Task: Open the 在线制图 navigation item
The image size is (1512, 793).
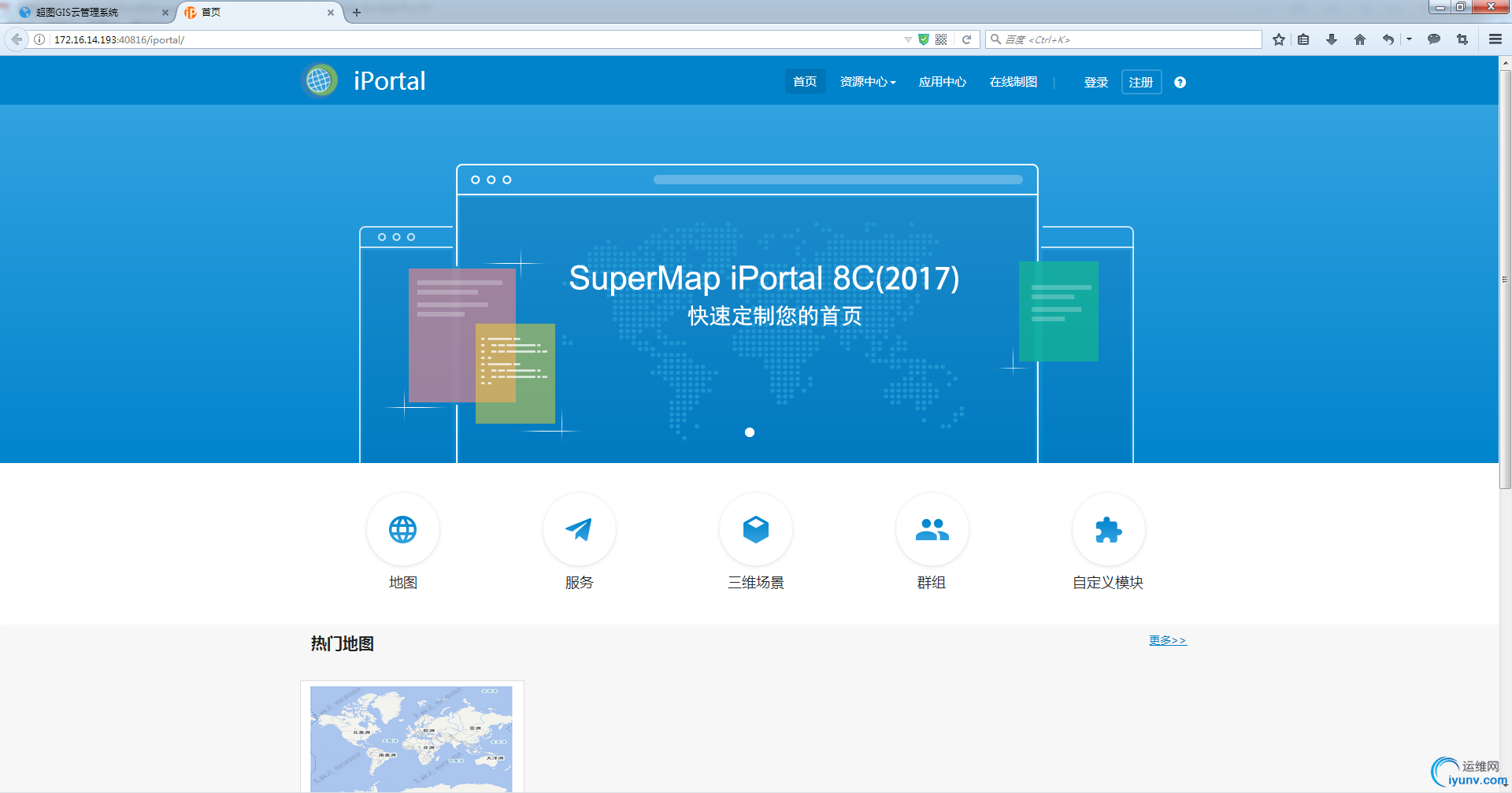Action: coord(1014,82)
